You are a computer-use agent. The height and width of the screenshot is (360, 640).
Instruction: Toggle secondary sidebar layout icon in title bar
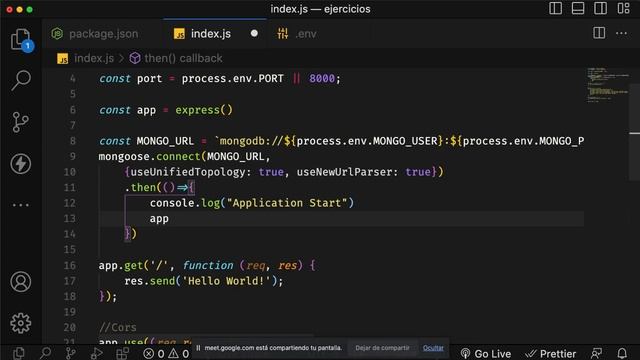click(600, 9)
